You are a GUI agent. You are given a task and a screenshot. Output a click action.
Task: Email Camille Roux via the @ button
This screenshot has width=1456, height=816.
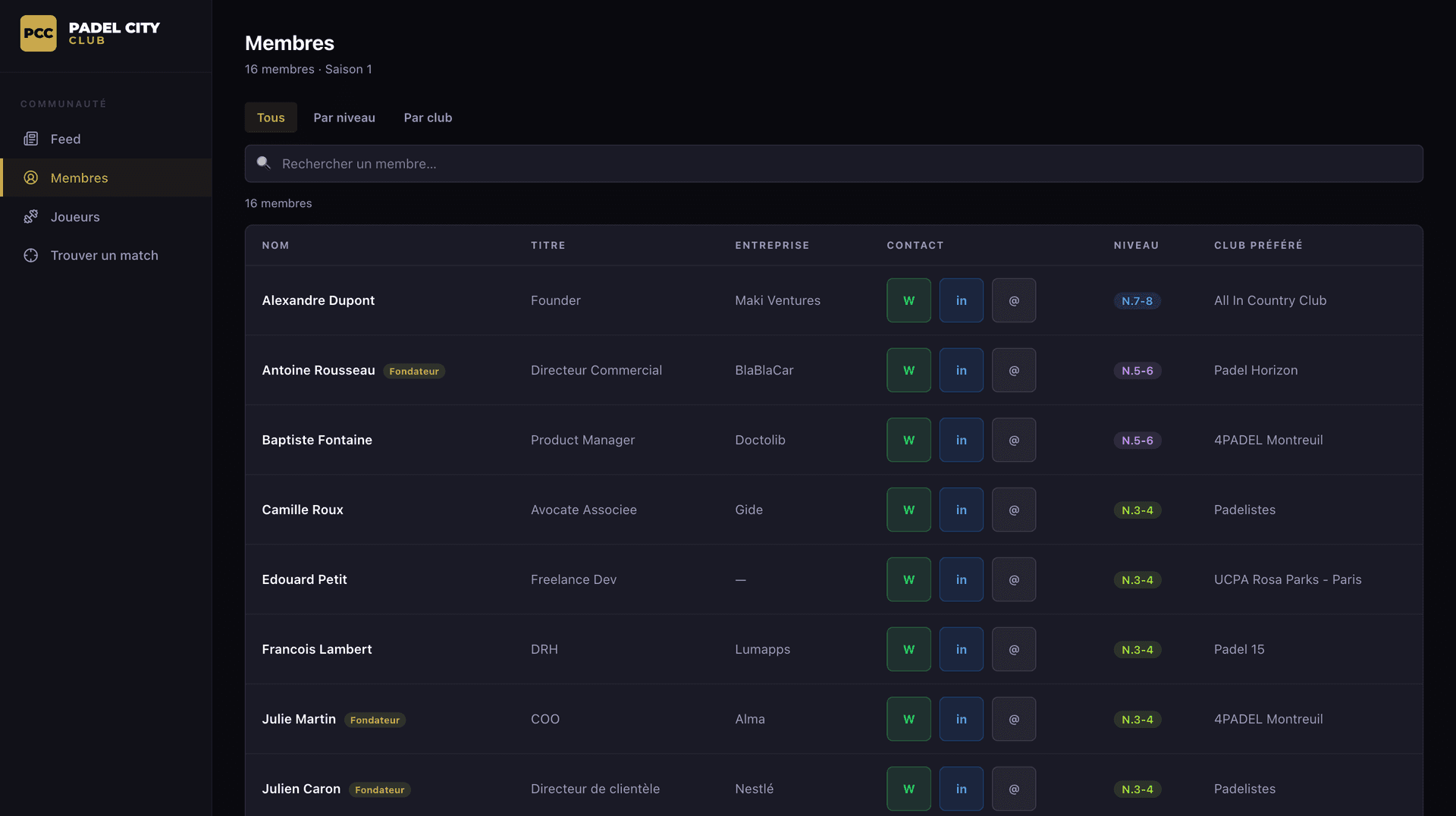(1014, 510)
